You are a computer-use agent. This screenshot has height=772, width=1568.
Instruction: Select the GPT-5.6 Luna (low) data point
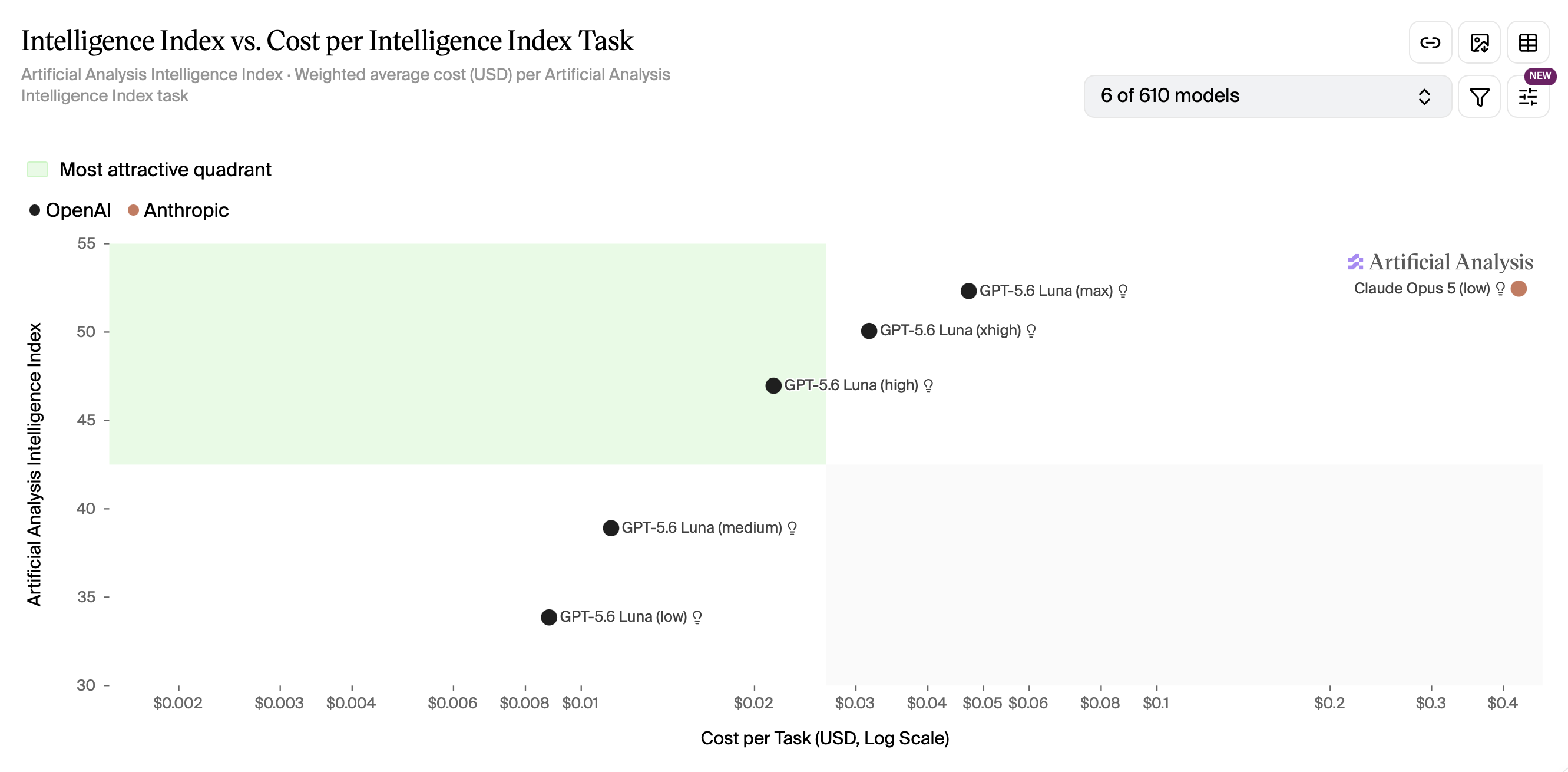[x=548, y=617]
